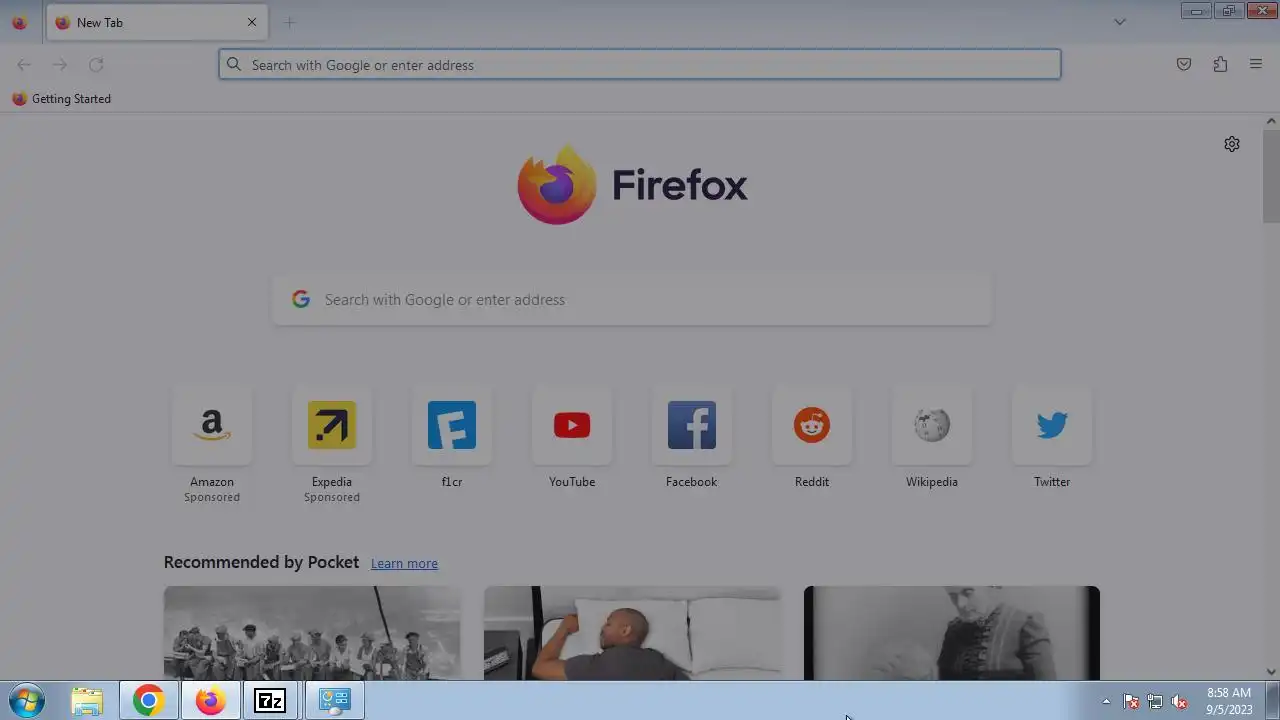This screenshot has height=720, width=1280.
Task: Select the New Tab tab
Action: pos(156,22)
